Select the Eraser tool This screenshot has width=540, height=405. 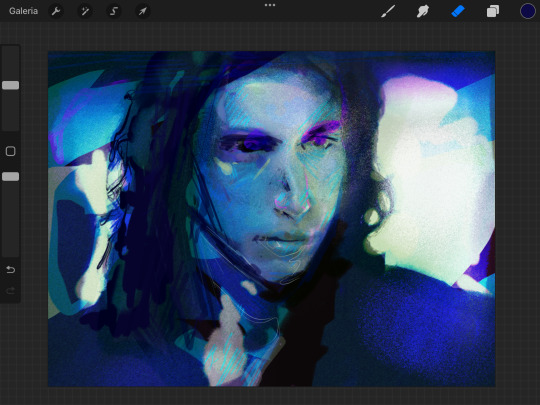pos(458,11)
